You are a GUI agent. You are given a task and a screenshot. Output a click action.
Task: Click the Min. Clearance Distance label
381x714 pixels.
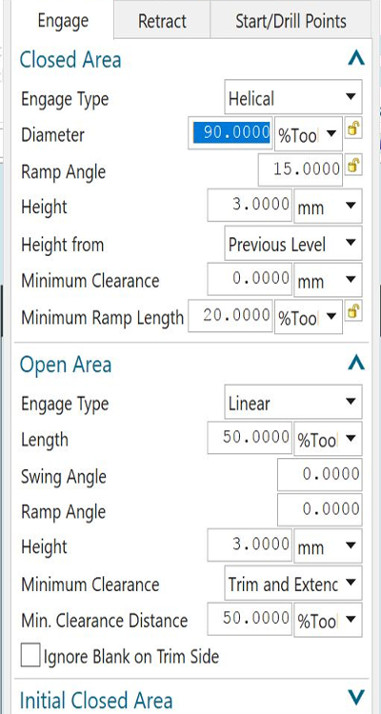coord(104,620)
